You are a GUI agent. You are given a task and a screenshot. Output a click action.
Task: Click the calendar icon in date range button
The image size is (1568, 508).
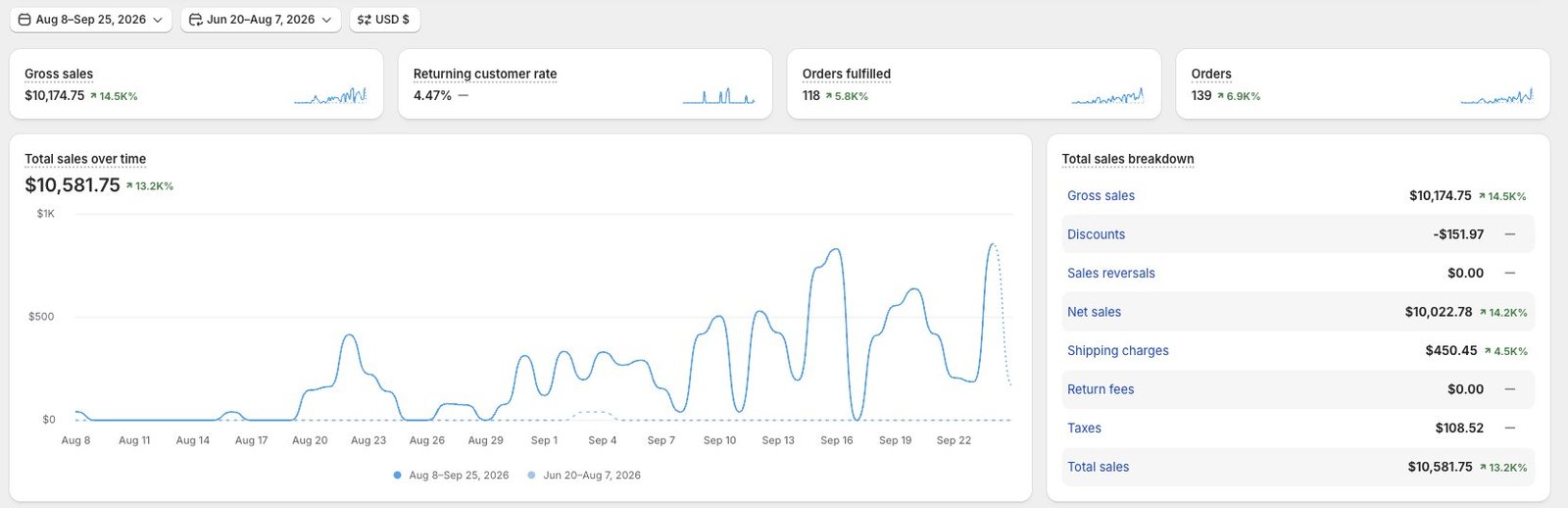(24, 20)
